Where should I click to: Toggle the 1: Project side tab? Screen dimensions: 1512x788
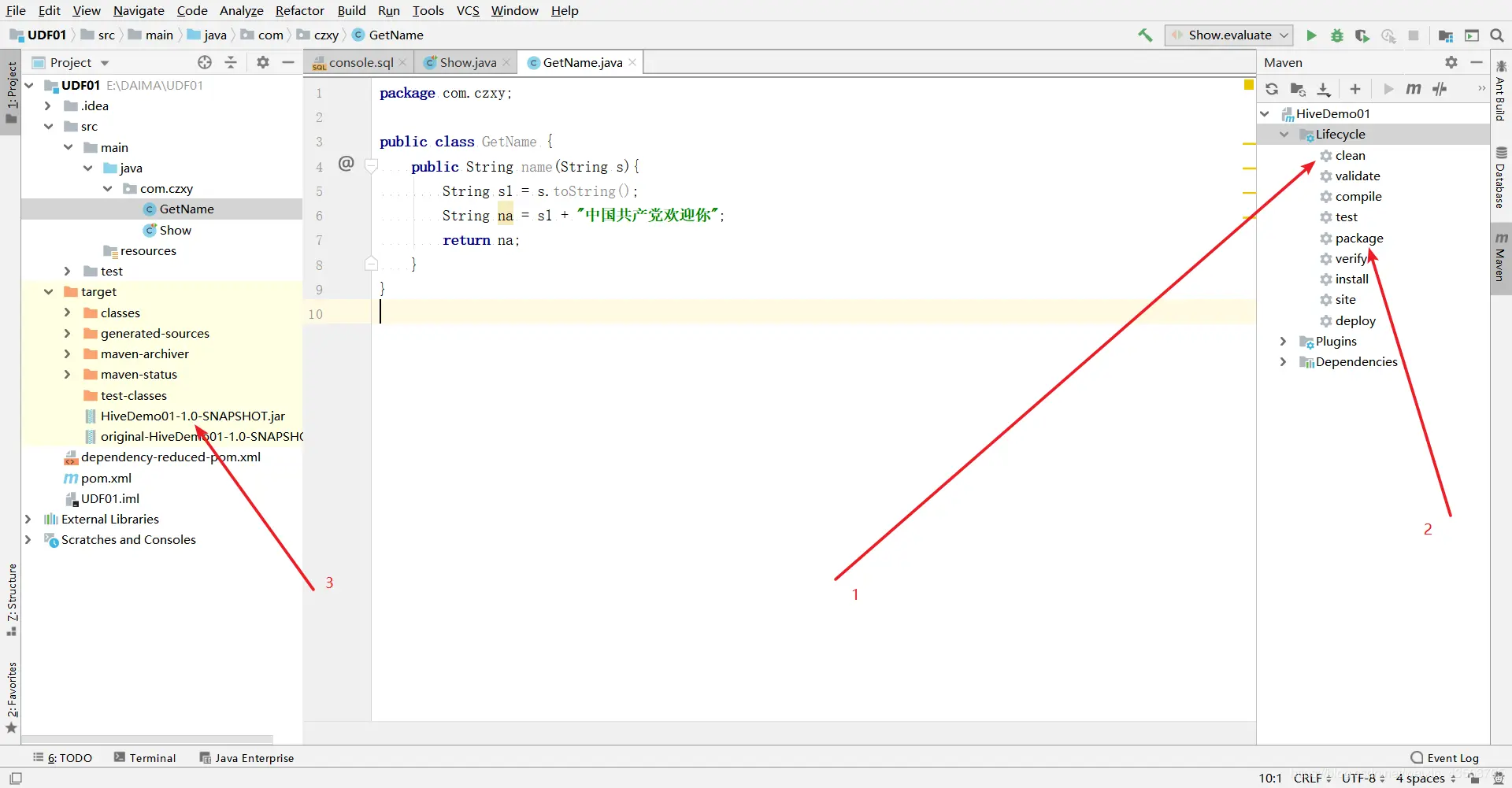(11, 91)
